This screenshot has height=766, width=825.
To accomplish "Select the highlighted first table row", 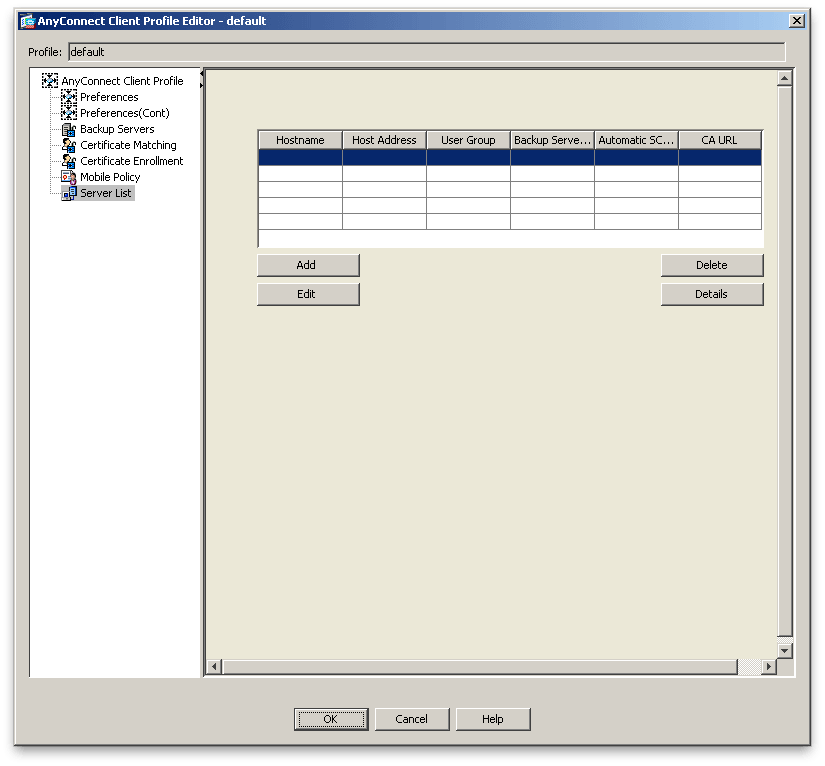I will click(x=510, y=157).
